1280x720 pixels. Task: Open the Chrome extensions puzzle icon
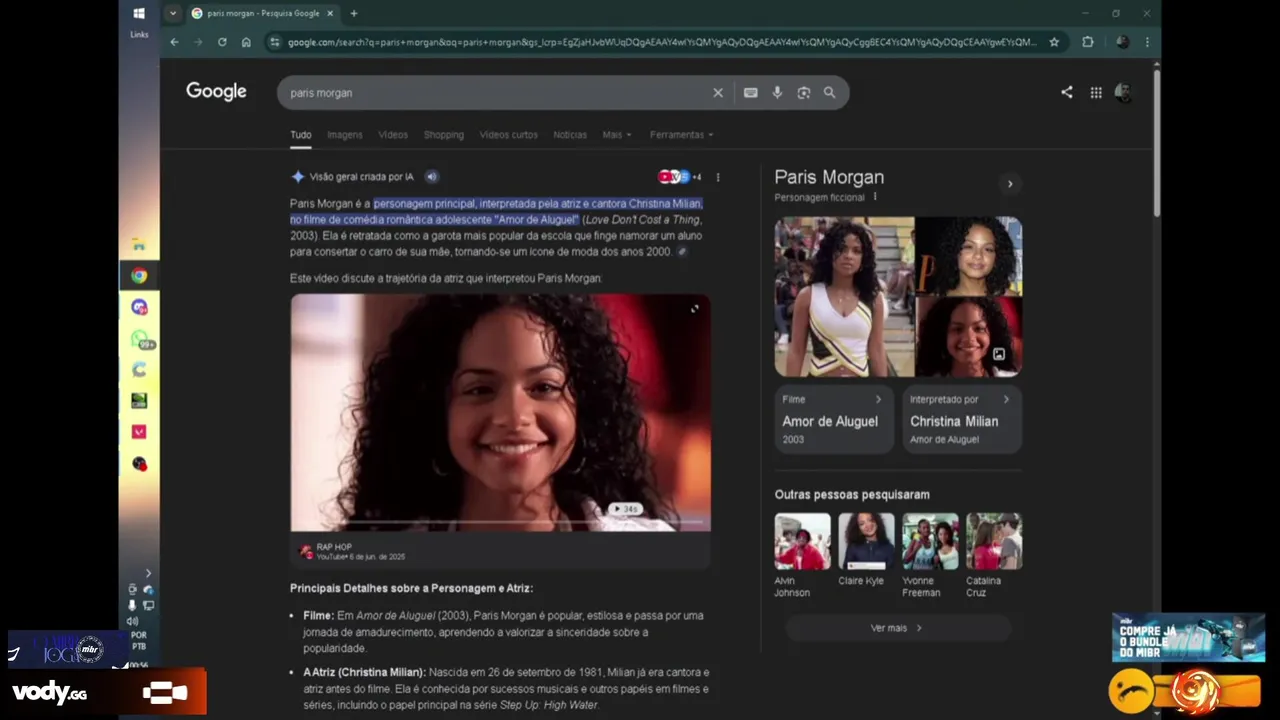[x=1088, y=42]
